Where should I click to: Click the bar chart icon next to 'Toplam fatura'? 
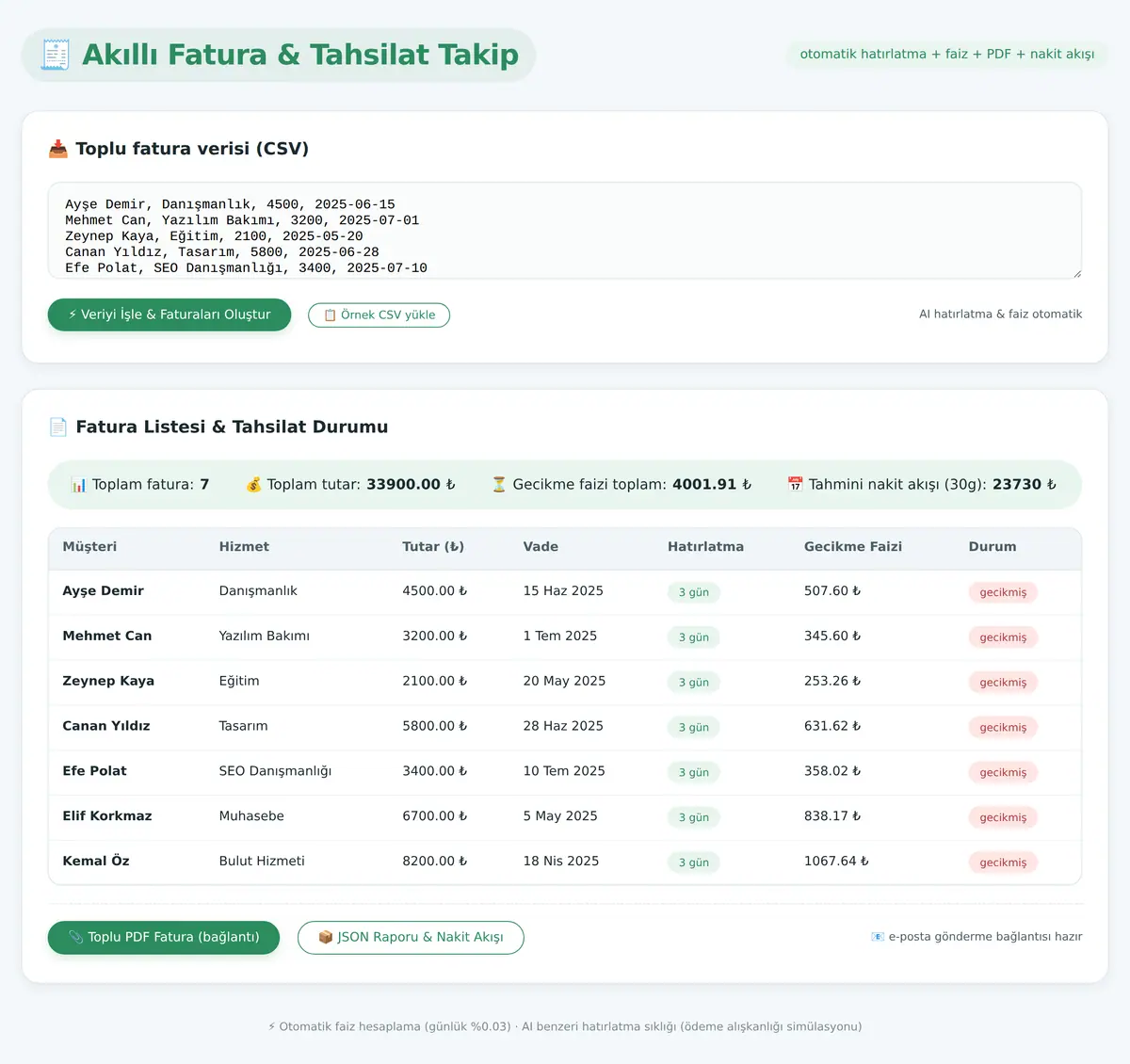pyautogui.click(x=79, y=485)
